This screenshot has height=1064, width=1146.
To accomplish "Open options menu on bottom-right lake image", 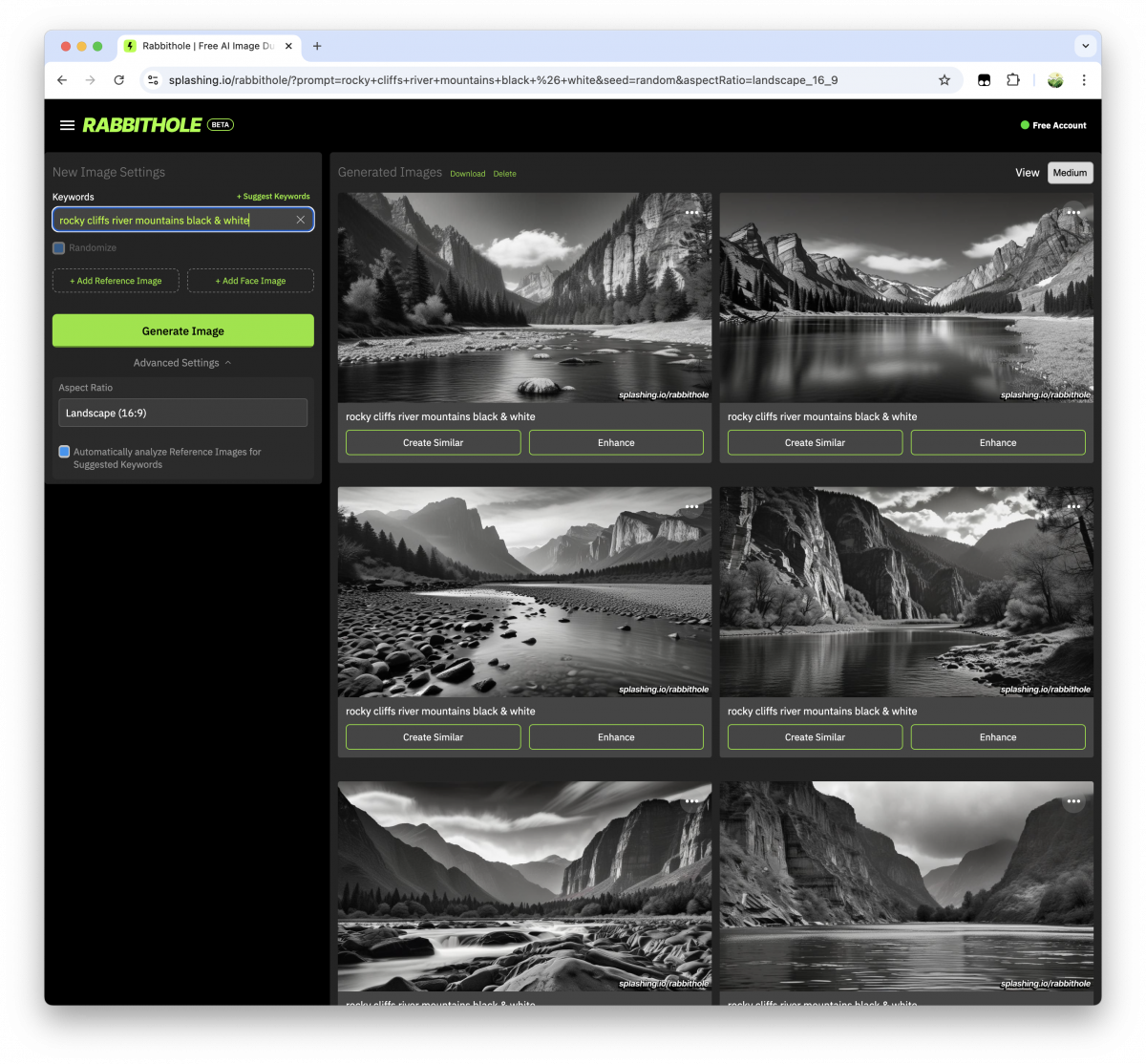I will click(1073, 801).
